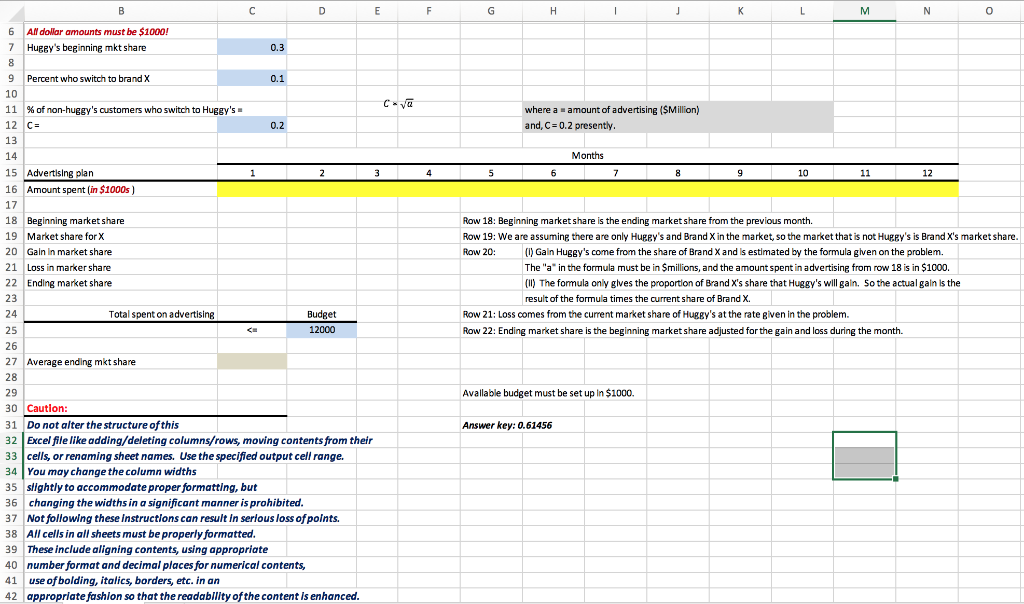Select column C header
The image size is (1024, 604).
point(252,11)
